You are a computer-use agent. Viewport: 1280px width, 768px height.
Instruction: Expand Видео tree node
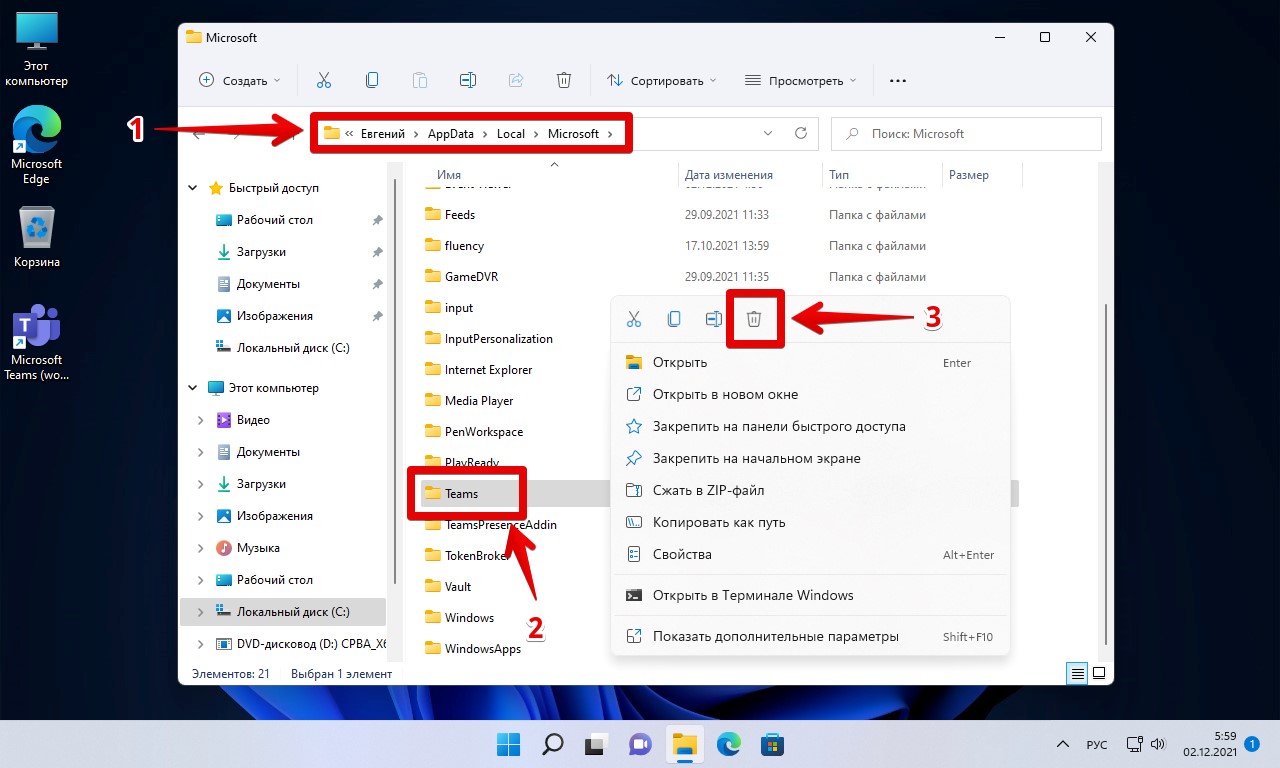tap(201, 420)
